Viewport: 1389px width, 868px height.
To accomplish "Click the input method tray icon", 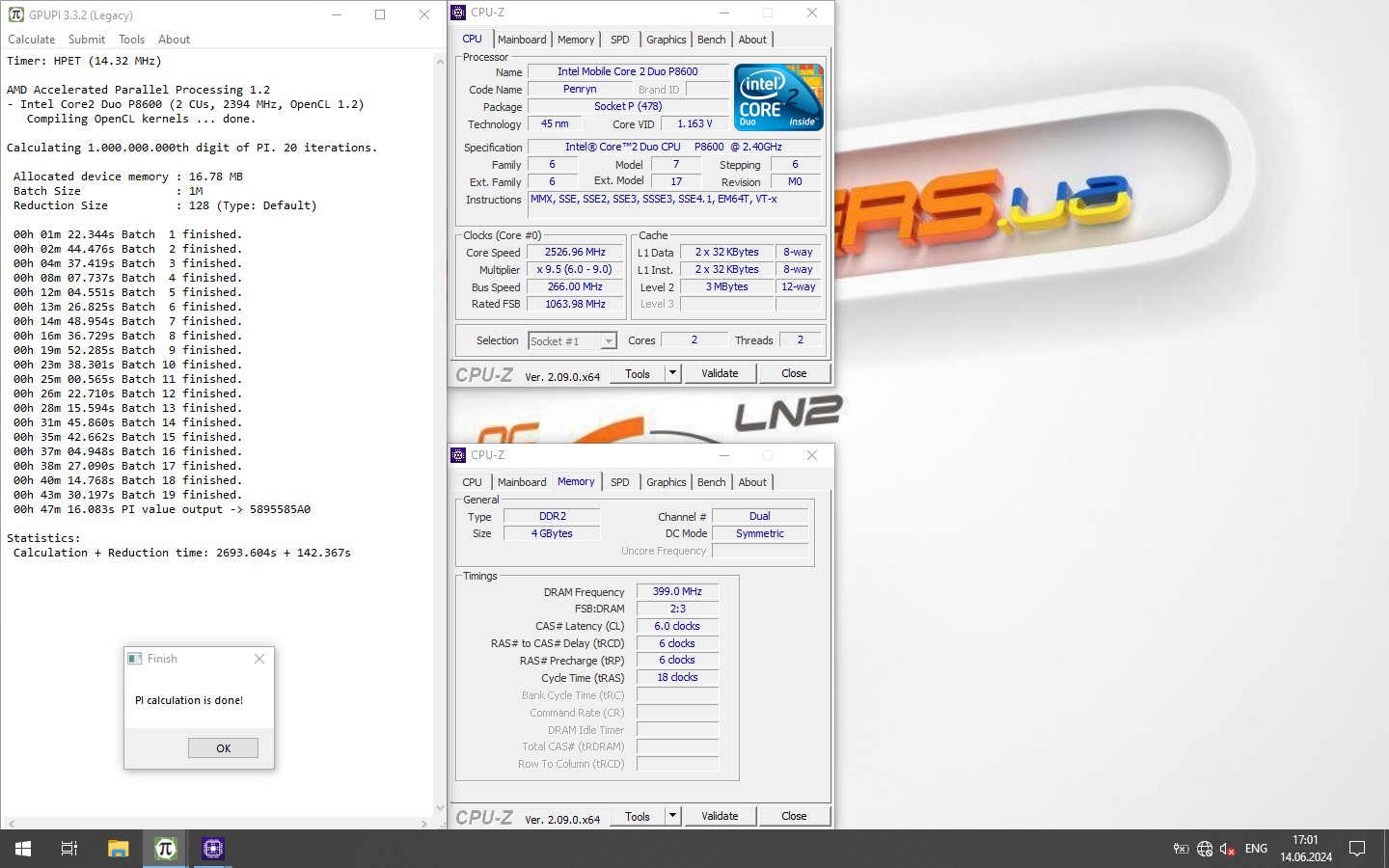I will (x=1181, y=849).
